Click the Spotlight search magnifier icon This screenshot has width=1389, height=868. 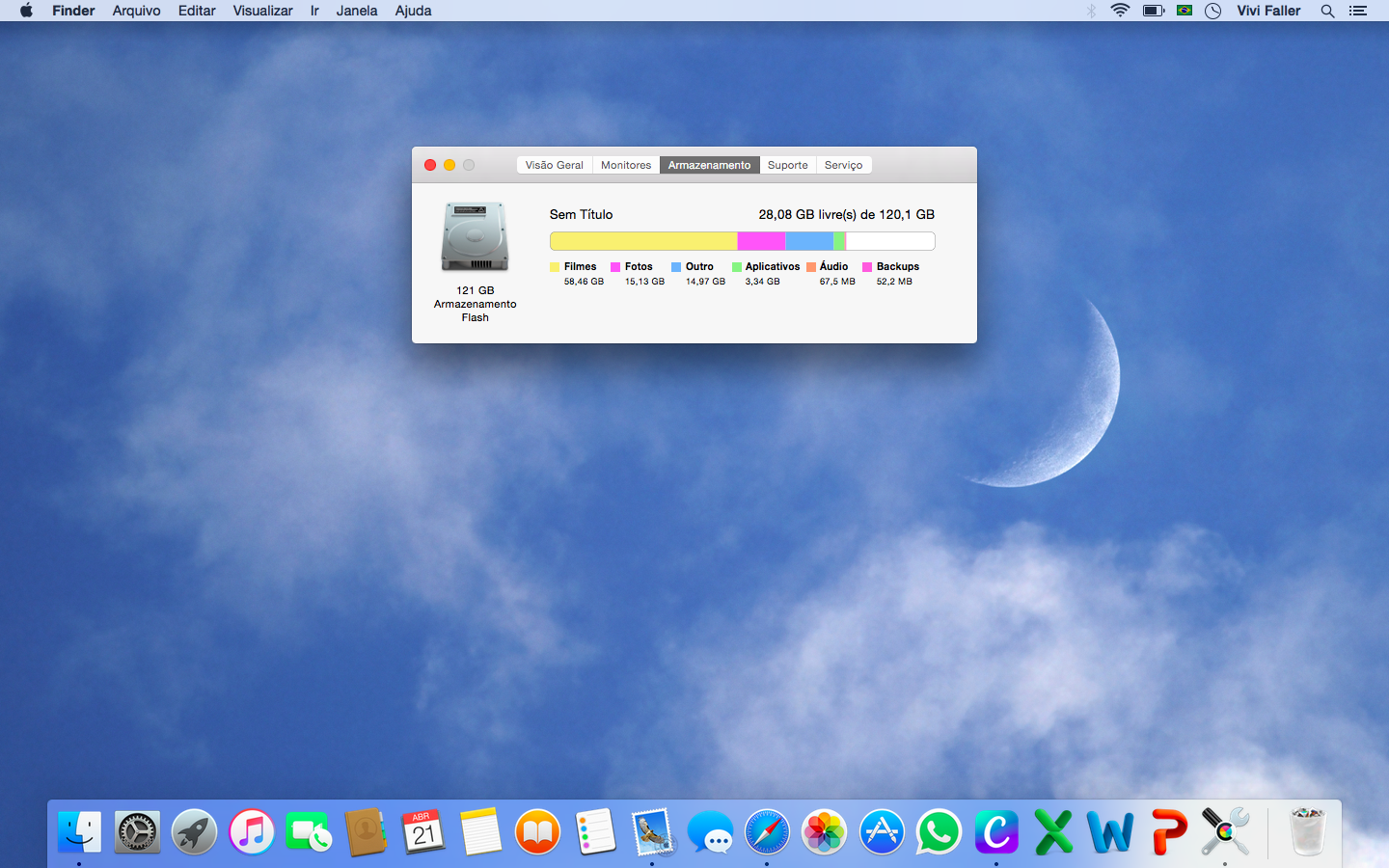pos(1327,11)
